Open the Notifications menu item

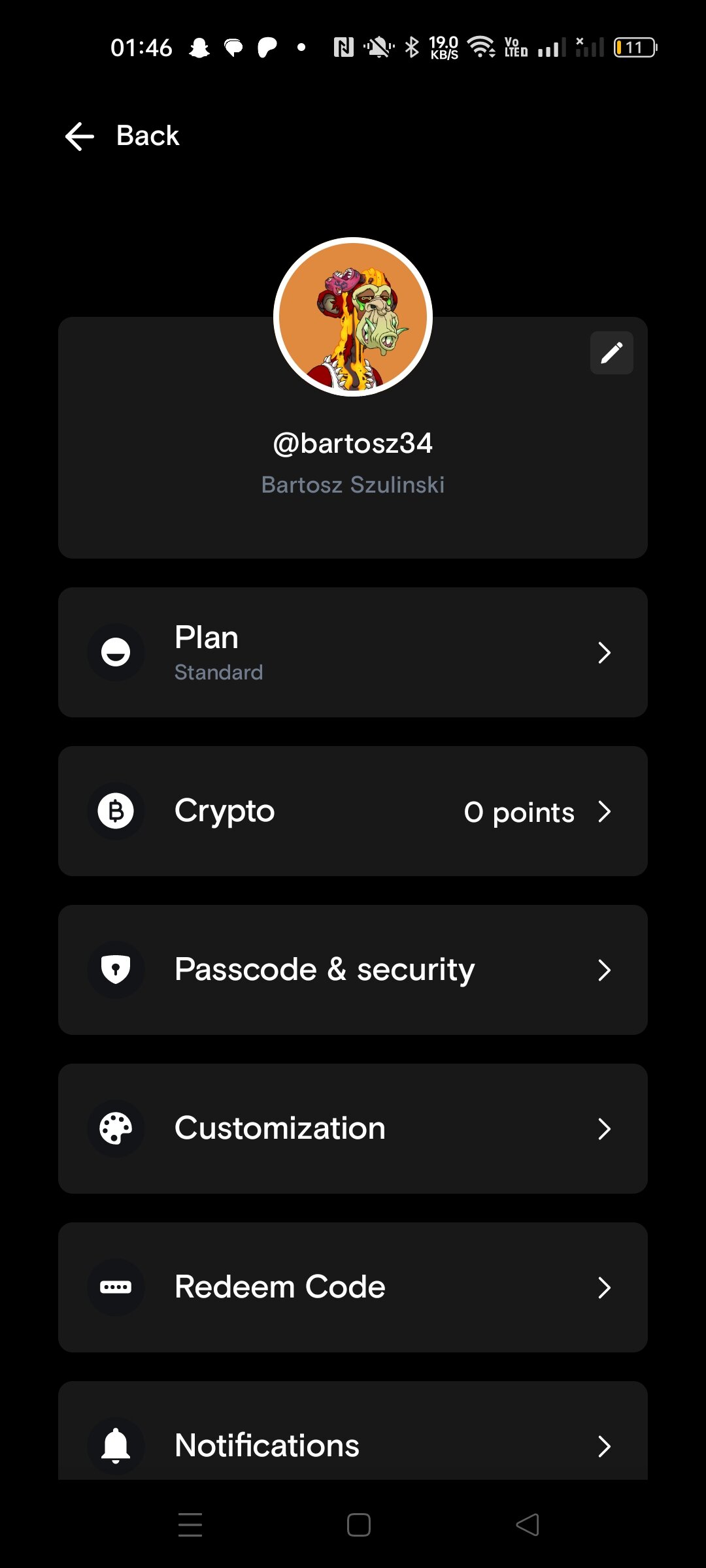[x=267, y=1445]
